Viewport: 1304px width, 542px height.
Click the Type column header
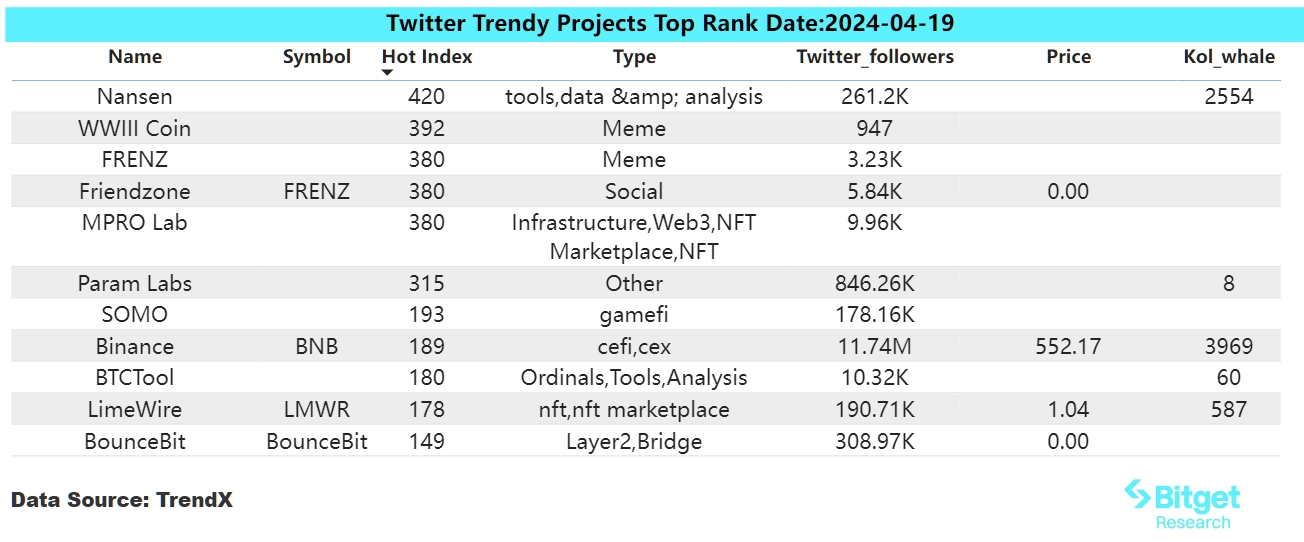[x=634, y=57]
